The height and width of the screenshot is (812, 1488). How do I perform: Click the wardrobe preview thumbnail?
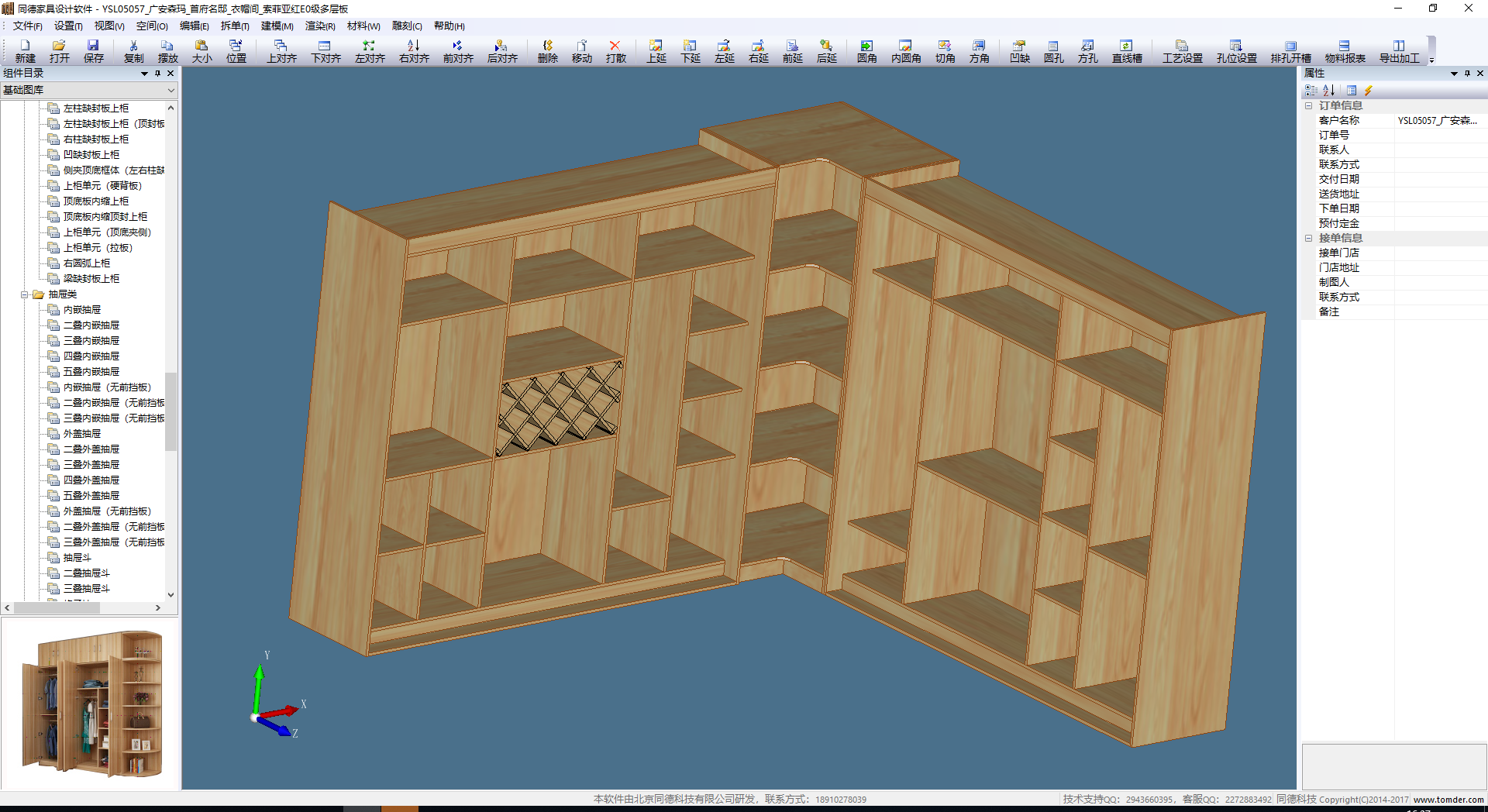point(90,704)
